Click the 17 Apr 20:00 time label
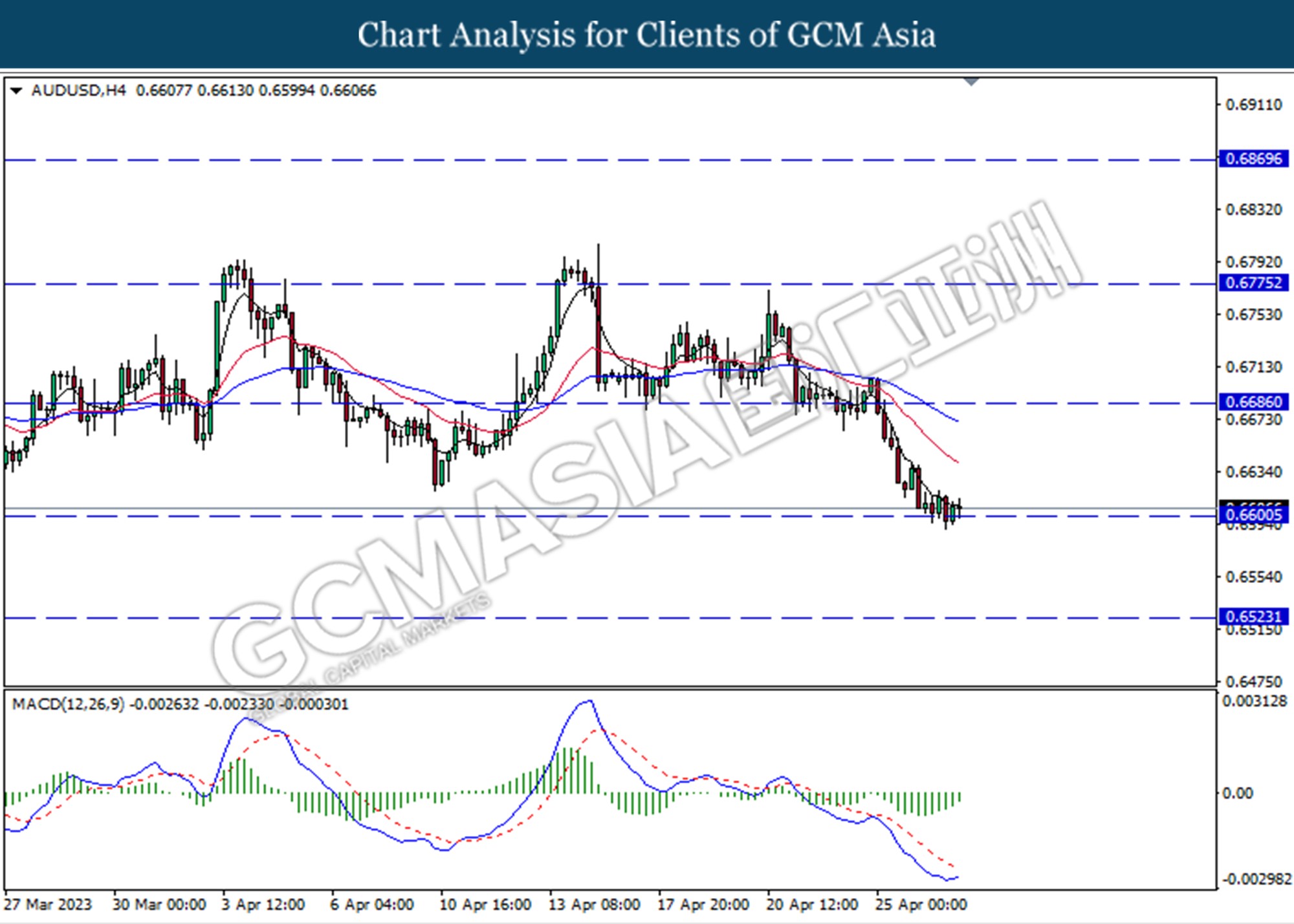The image size is (1294, 924). coord(703,904)
